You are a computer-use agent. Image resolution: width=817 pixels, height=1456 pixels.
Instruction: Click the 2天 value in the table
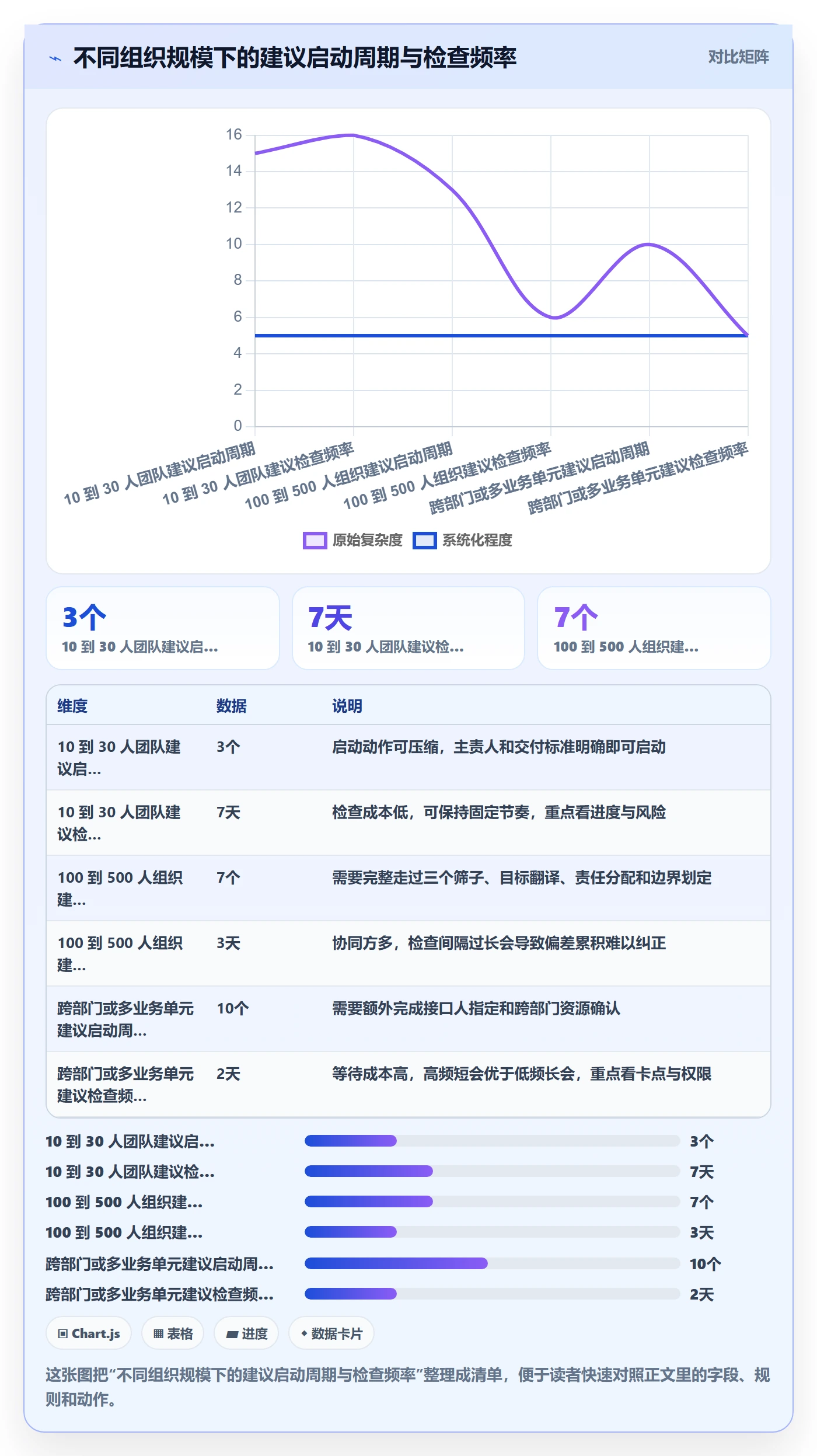pyautogui.click(x=228, y=1074)
